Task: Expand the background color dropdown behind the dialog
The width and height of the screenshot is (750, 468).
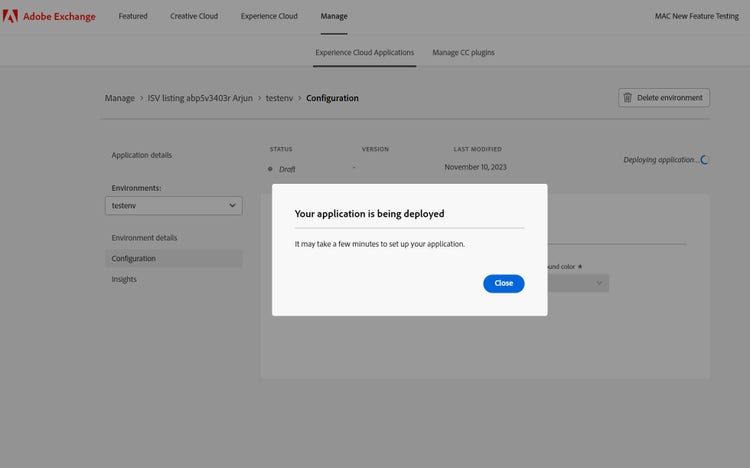Action: pos(580,283)
